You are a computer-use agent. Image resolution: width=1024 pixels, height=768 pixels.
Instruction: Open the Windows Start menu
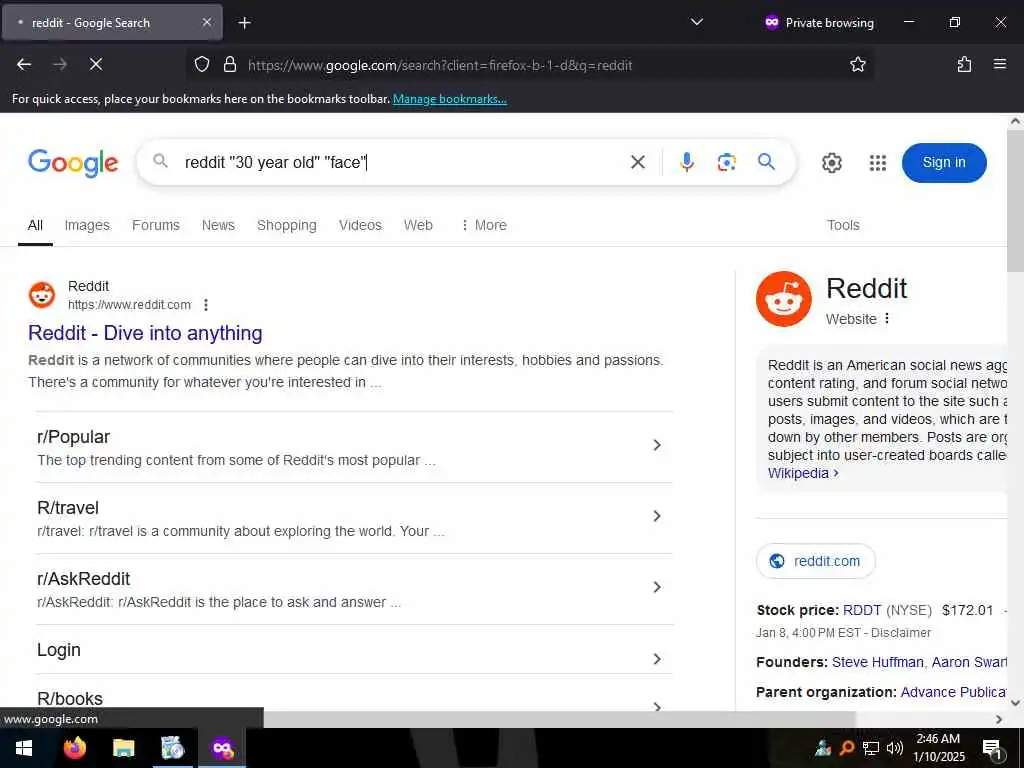point(24,748)
